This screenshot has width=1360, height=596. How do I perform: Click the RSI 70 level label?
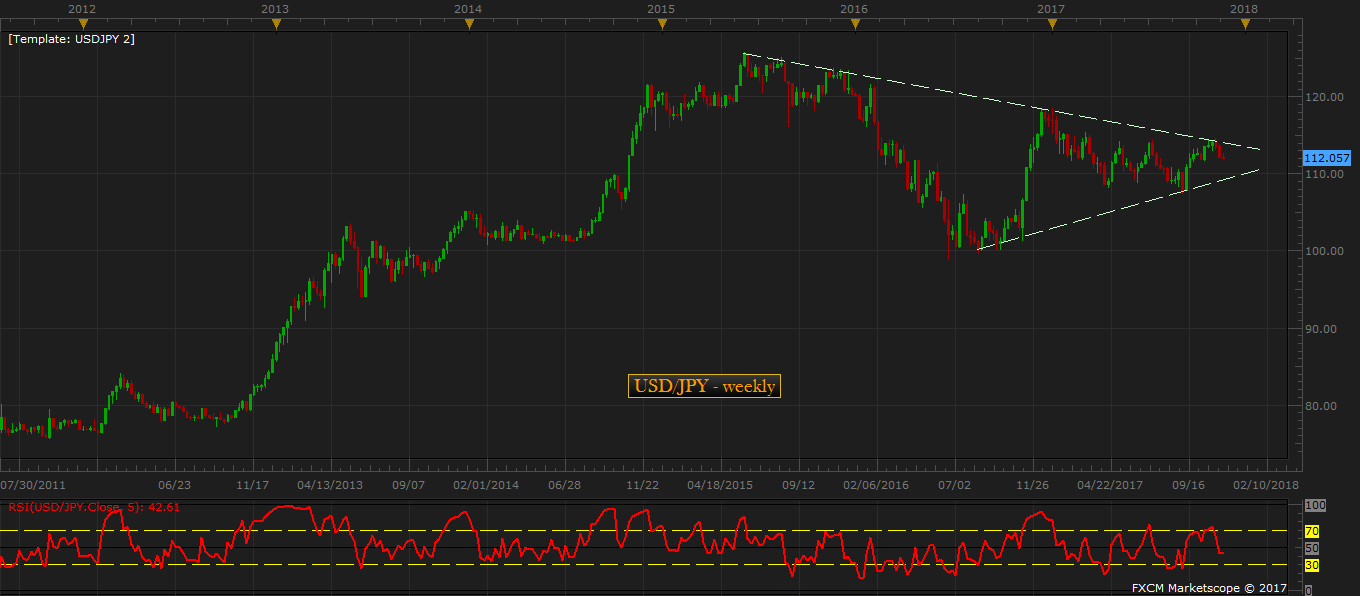pos(1312,531)
